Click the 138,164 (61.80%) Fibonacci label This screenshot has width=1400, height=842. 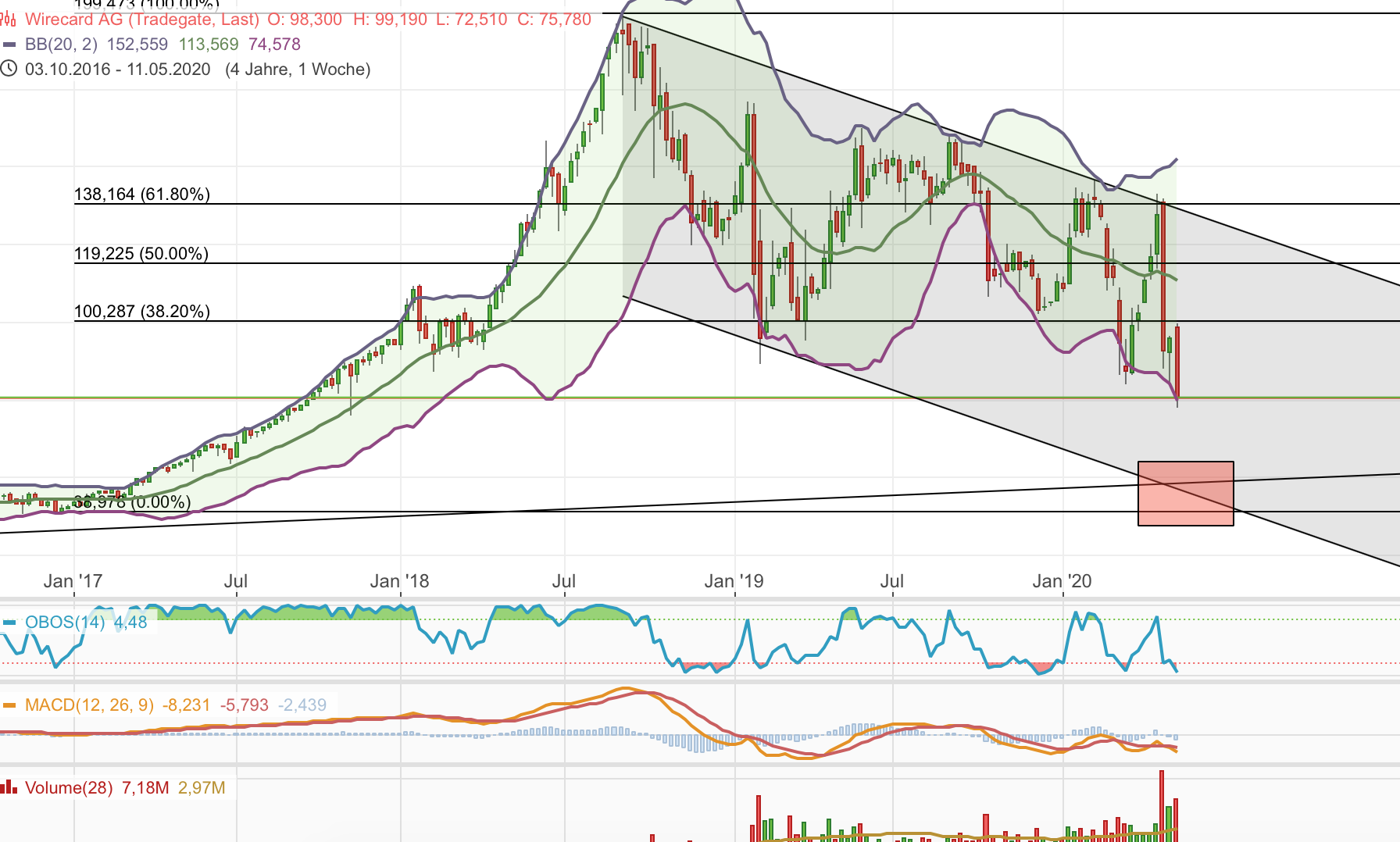tap(141, 194)
